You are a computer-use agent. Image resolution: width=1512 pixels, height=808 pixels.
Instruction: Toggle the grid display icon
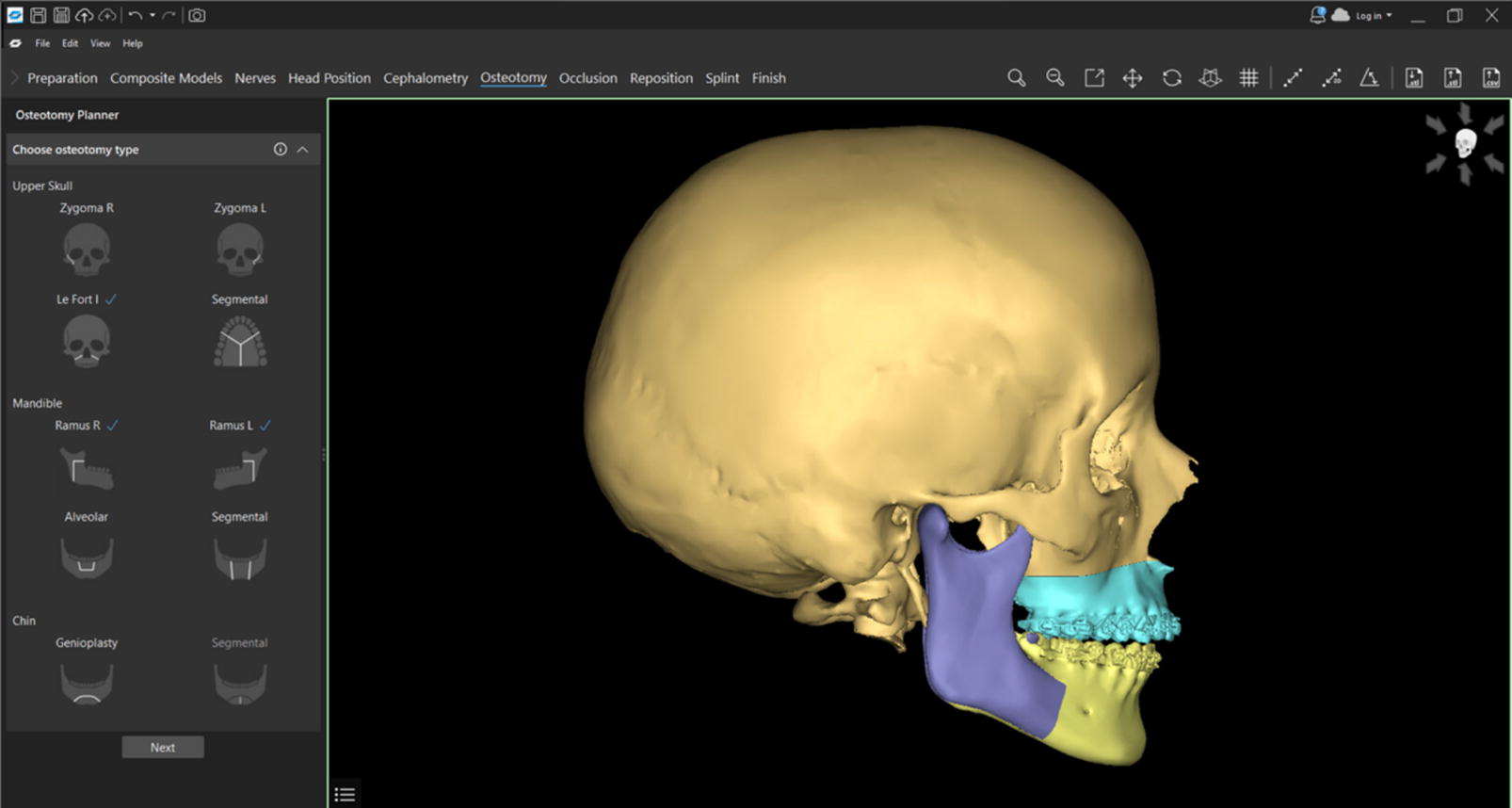point(1248,78)
